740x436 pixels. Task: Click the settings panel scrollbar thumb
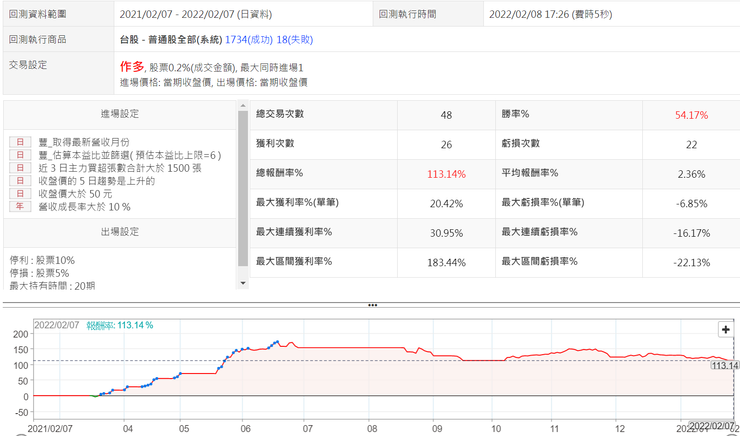[242, 185]
